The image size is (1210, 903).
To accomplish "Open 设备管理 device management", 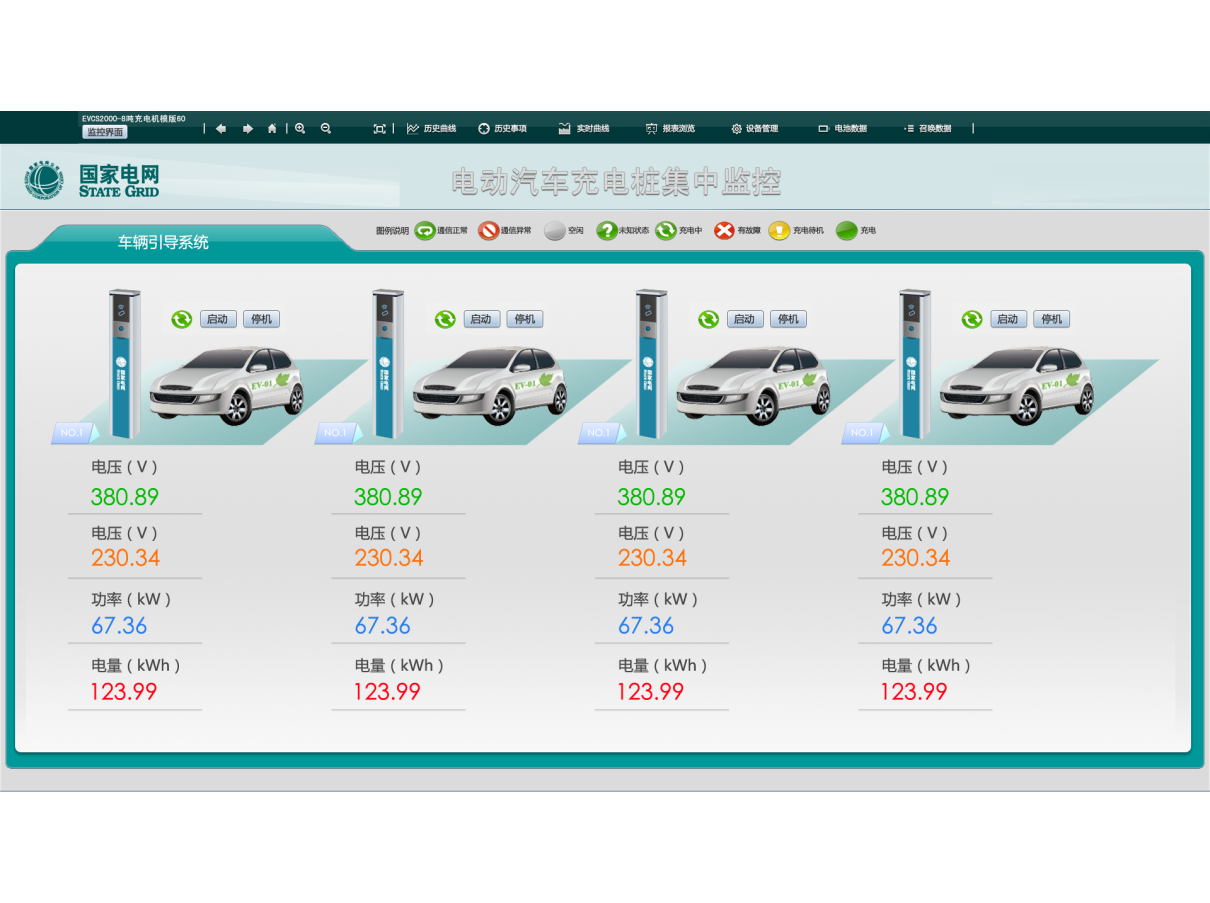I will coord(754,129).
